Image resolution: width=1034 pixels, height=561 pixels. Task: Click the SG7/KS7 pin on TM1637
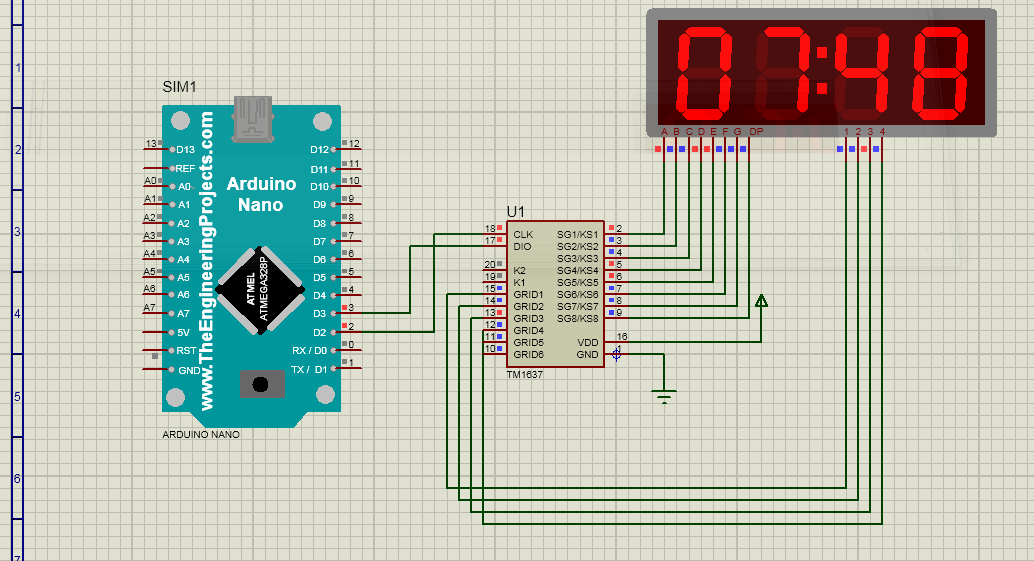coord(578,307)
